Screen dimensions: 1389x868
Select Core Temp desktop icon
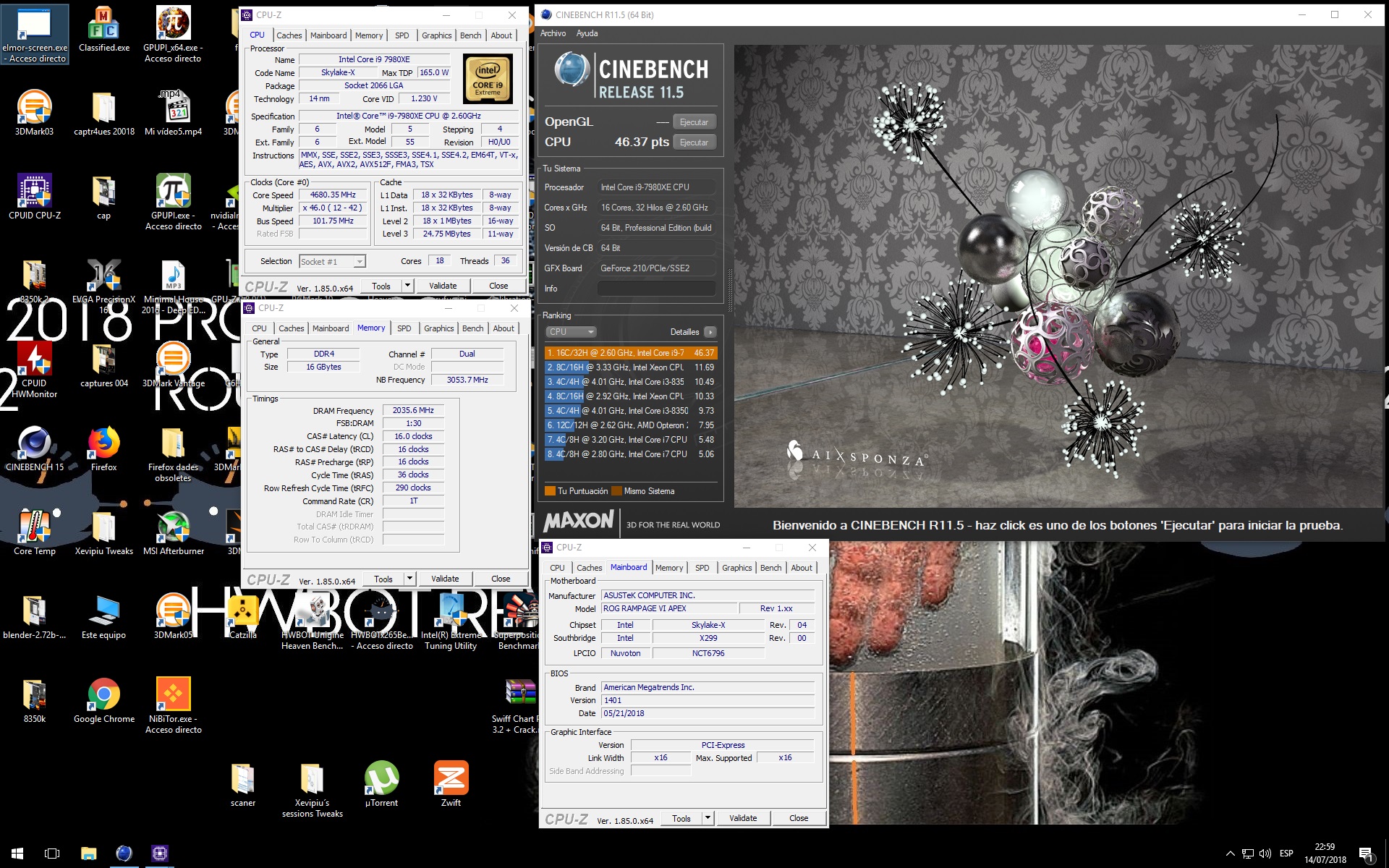click(x=34, y=532)
